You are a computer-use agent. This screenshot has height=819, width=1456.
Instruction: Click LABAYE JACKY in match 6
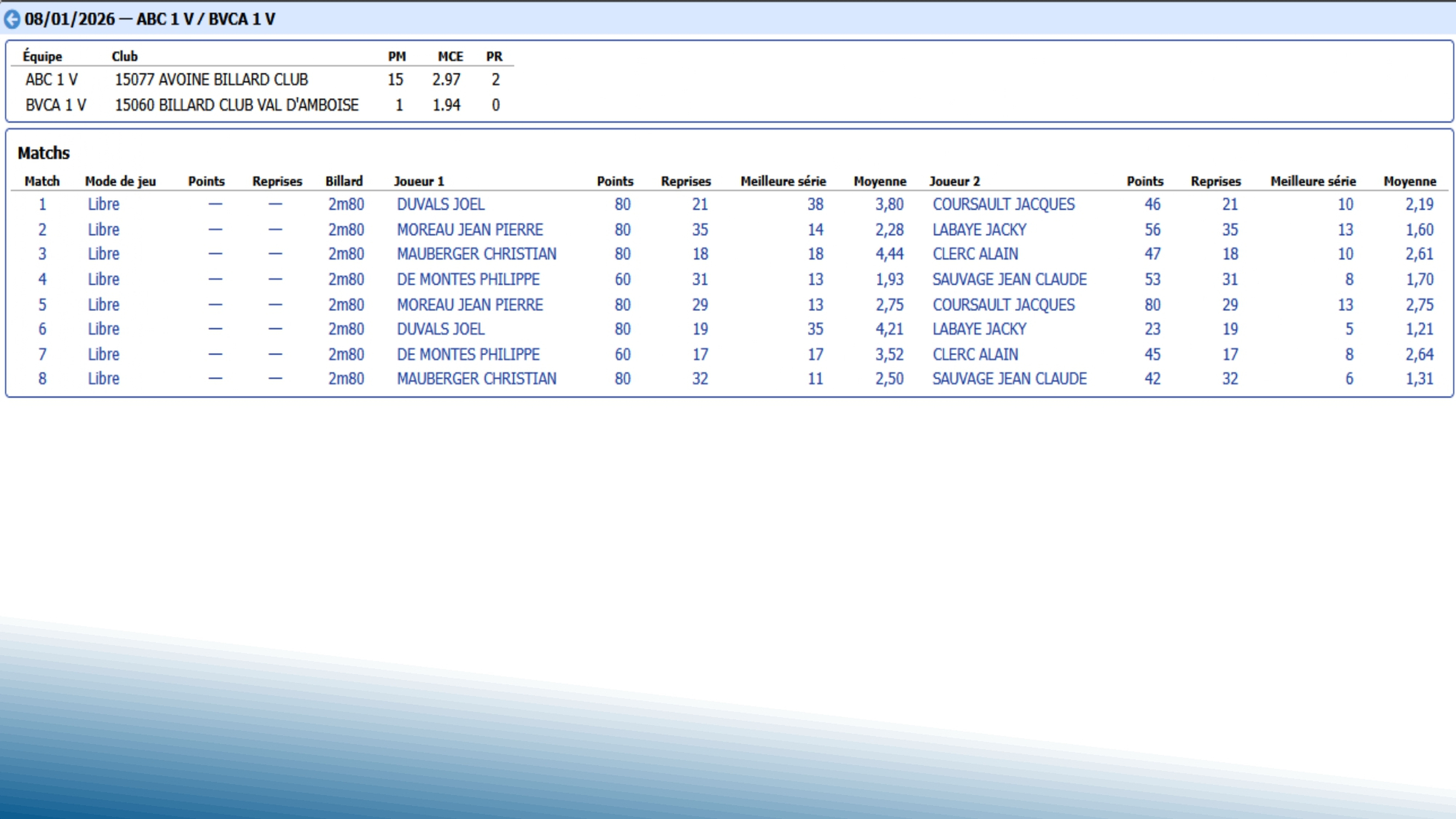click(979, 329)
